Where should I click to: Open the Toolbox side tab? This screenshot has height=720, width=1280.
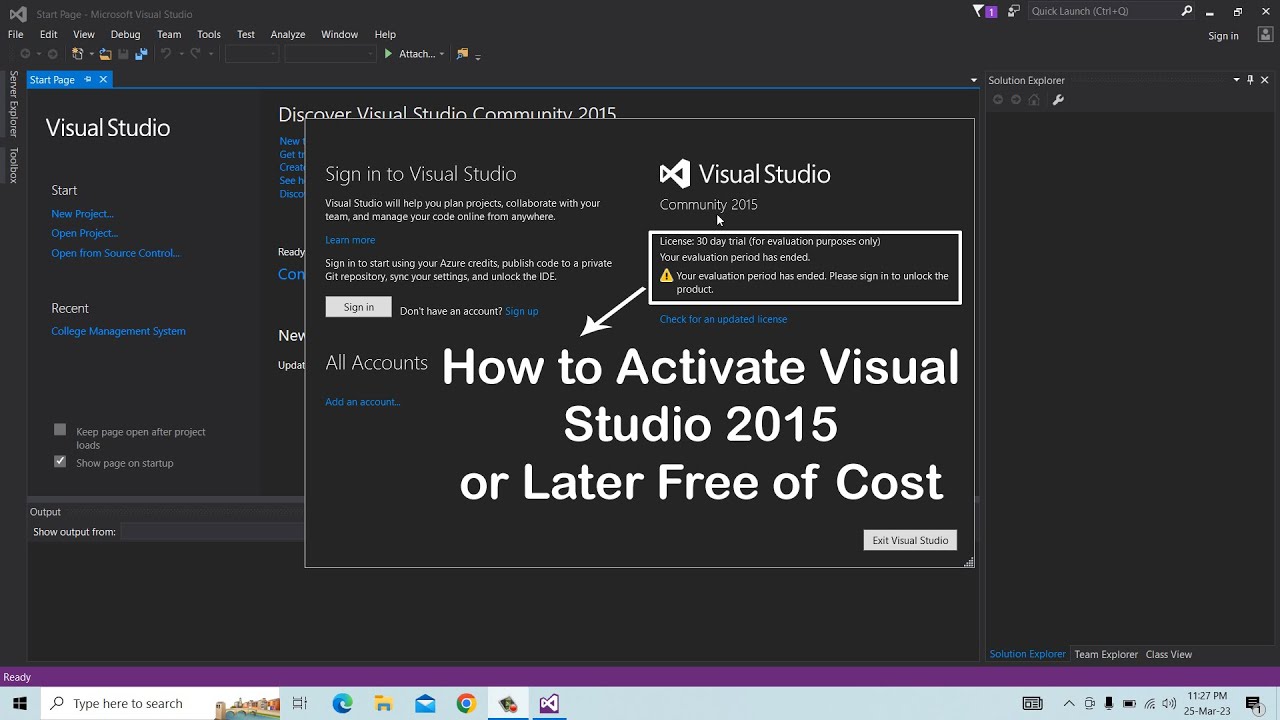[x=13, y=165]
